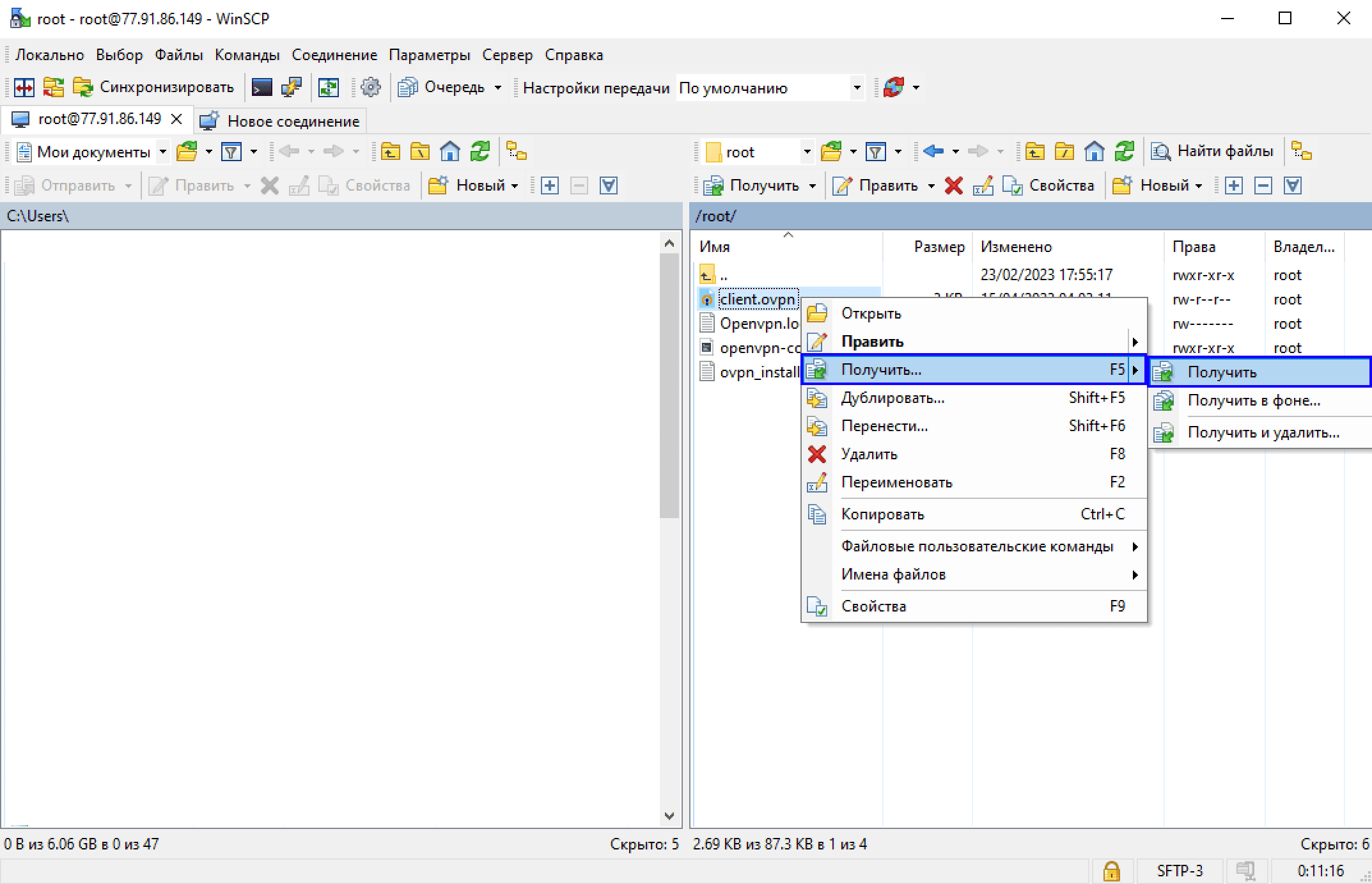
Task: Open preferences via the gear icon
Action: tap(371, 88)
